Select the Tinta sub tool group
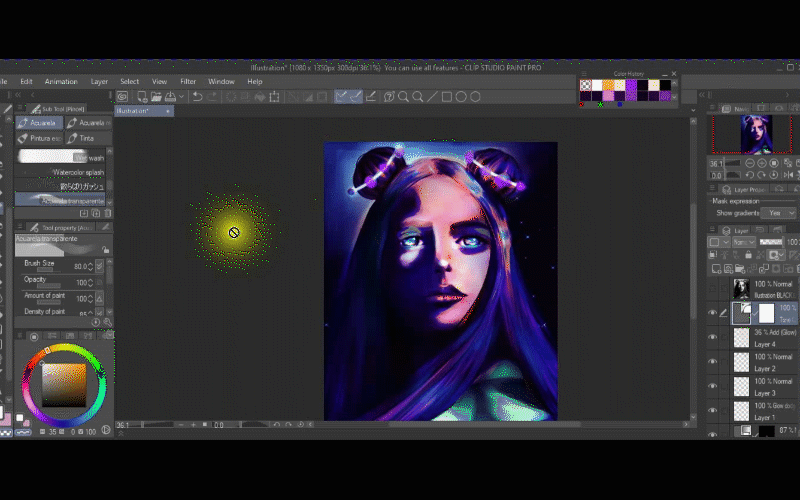The width and height of the screenshot is (800, 500). [88, 138]
